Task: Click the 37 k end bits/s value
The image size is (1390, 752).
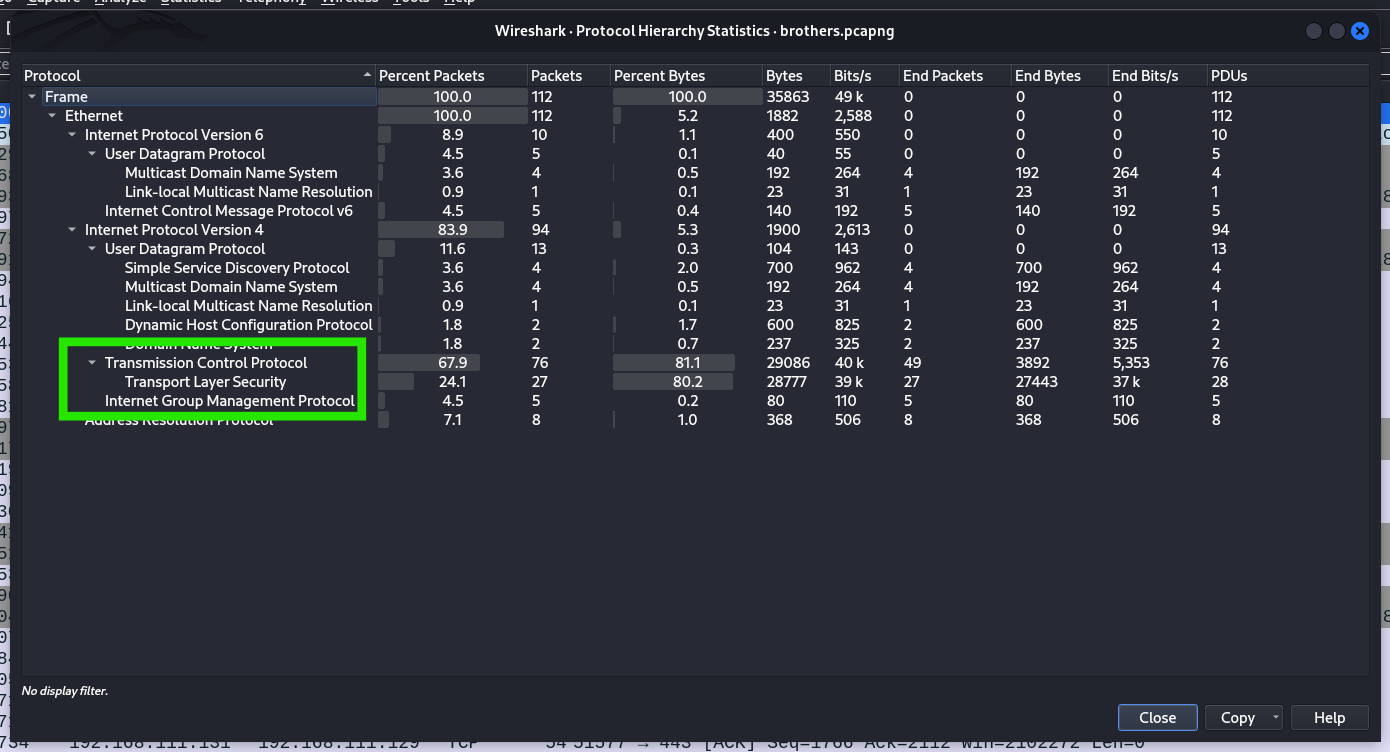Action: tap(1127, 382)
